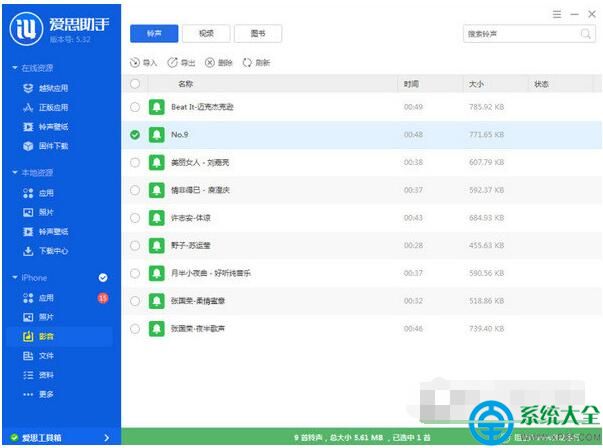This screenshot has width=603, height=448.
Task: Open 照片 under the iPhone section
Action: tap(38, 317)
